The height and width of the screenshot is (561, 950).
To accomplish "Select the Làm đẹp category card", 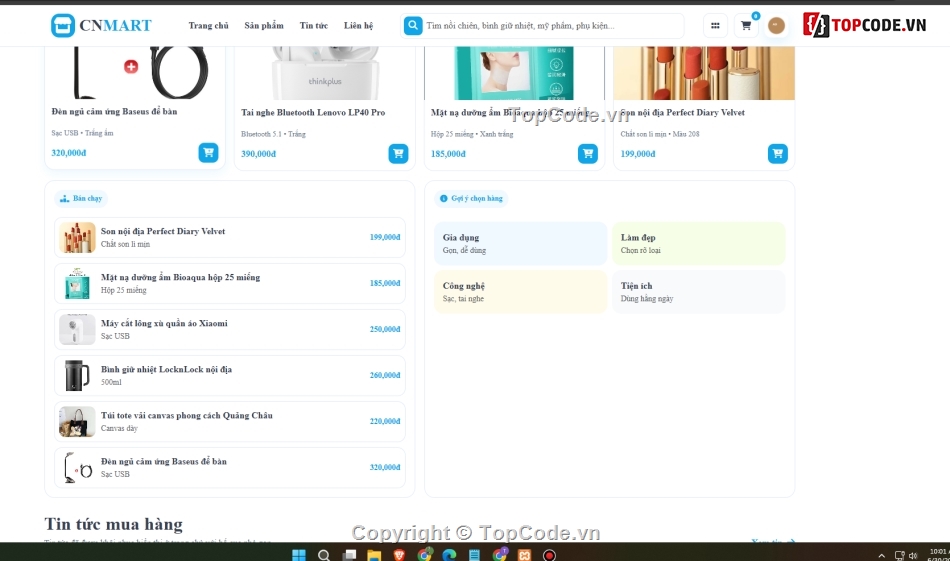I will tap(699, 244).
